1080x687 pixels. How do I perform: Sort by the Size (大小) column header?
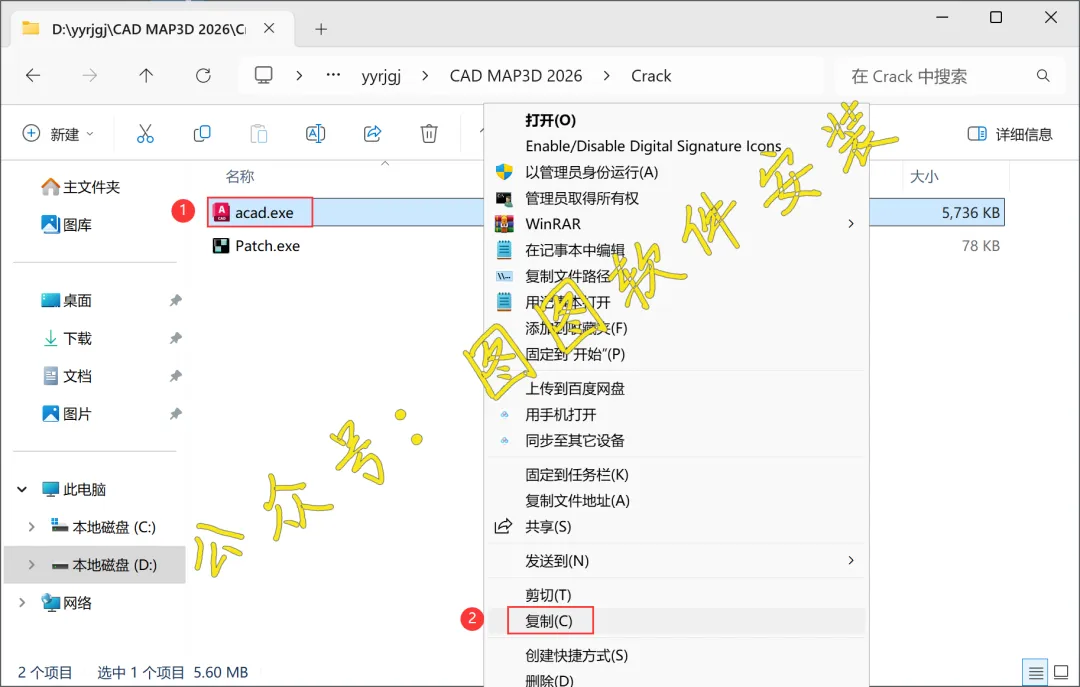(x=924, y=176)
